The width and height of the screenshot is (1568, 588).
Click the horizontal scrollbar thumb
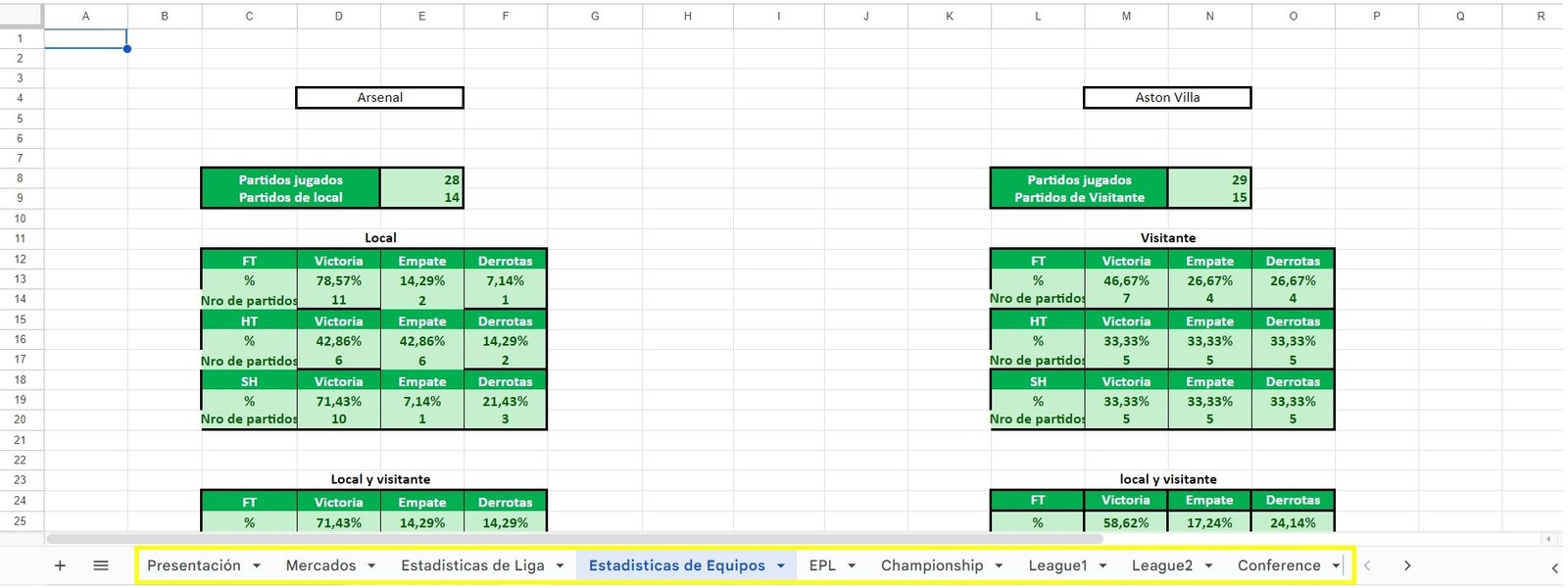(573, 539)
